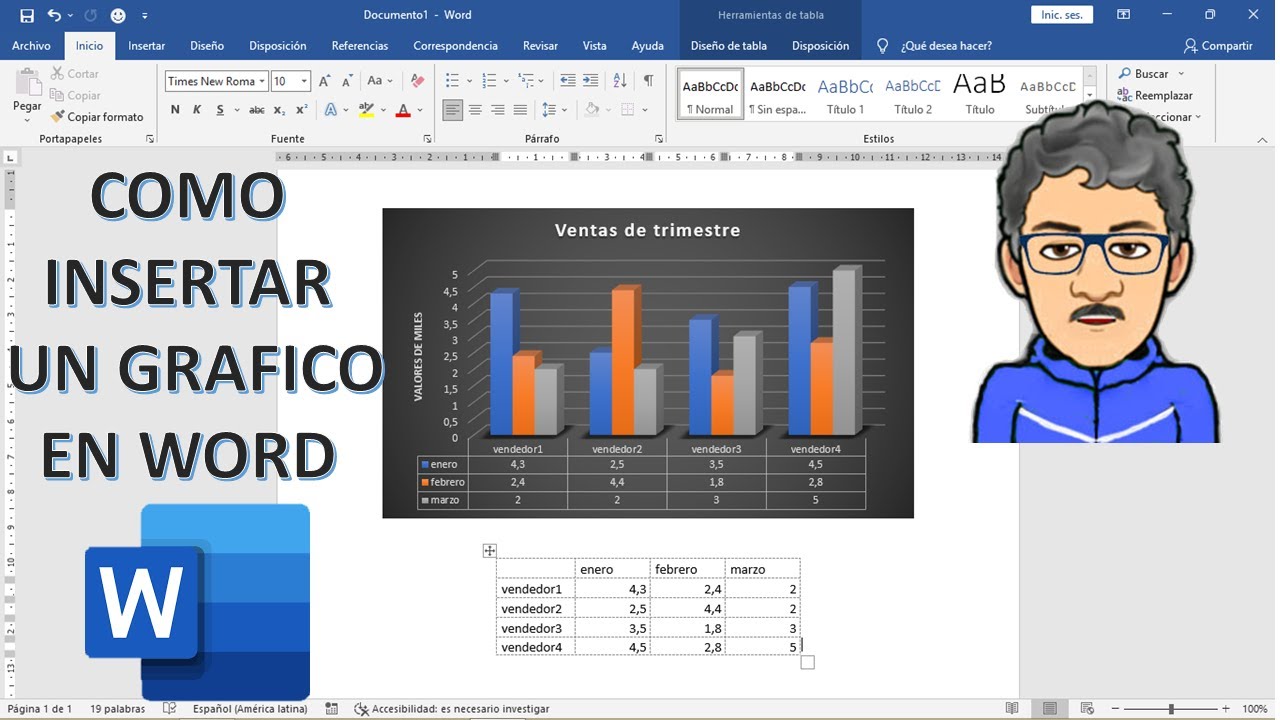Apply strikethrough (abc) formatting

(x=257, y=110)
